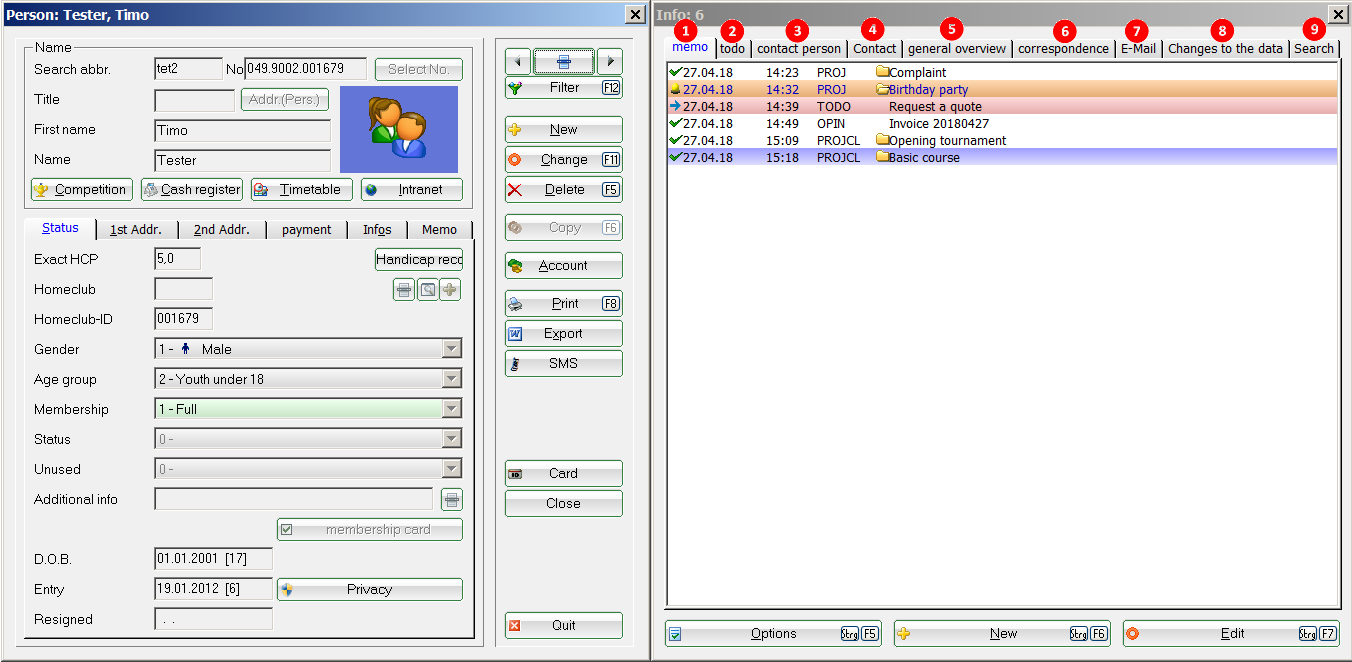Expand the Gender dropdown
Screen dimensions: 1352x662
(x=452, y=349)
